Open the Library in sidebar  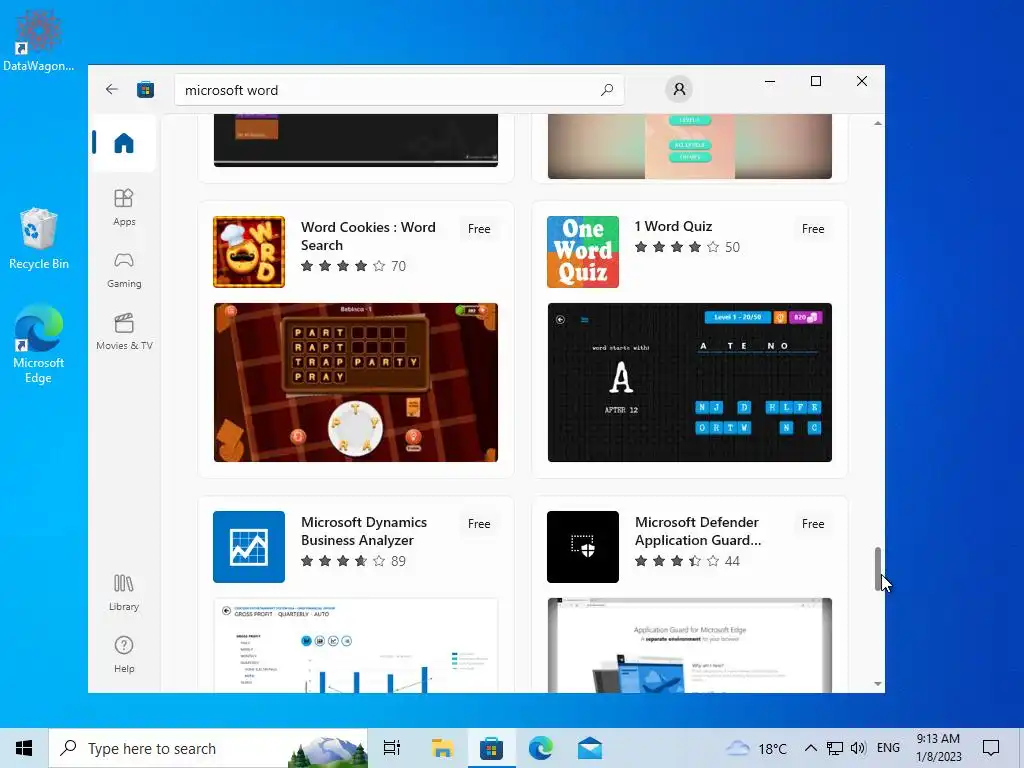click(x=124, y=592)
